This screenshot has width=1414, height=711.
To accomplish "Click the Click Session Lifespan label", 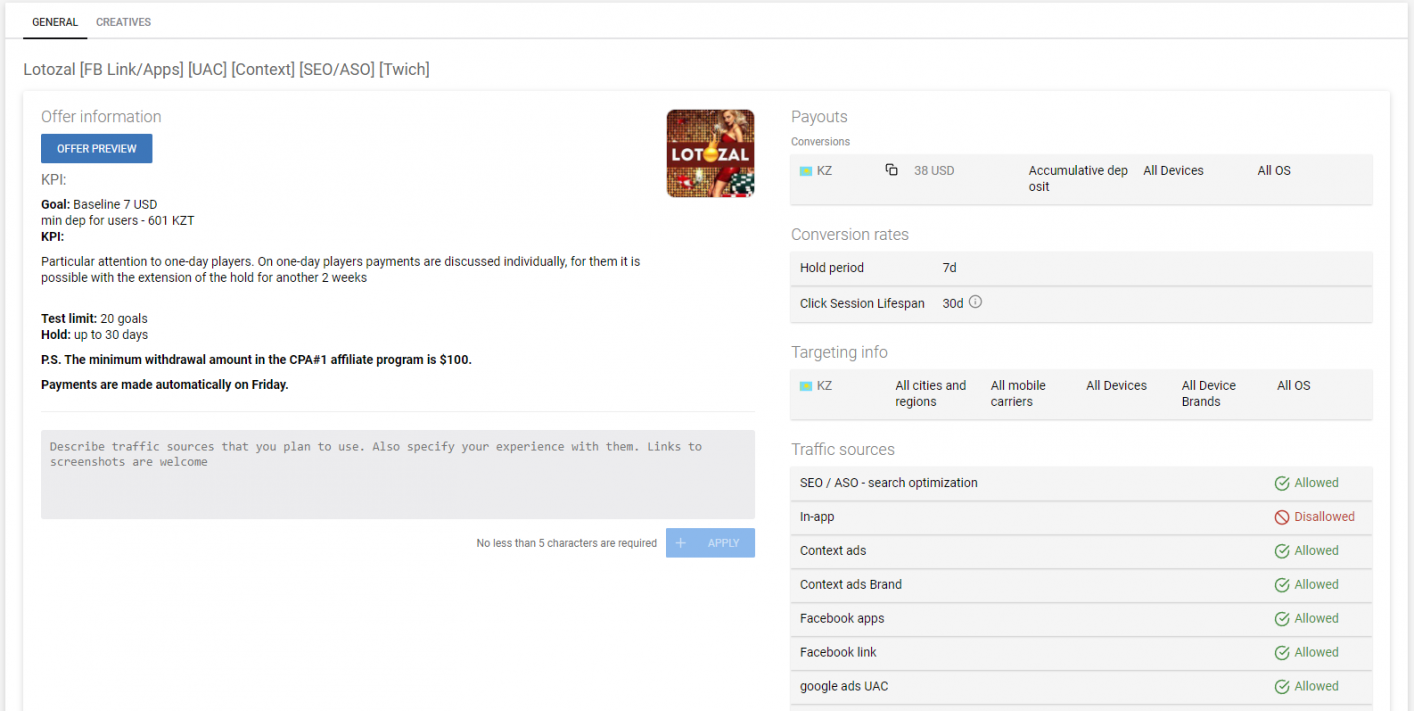I will pos(862,303).
